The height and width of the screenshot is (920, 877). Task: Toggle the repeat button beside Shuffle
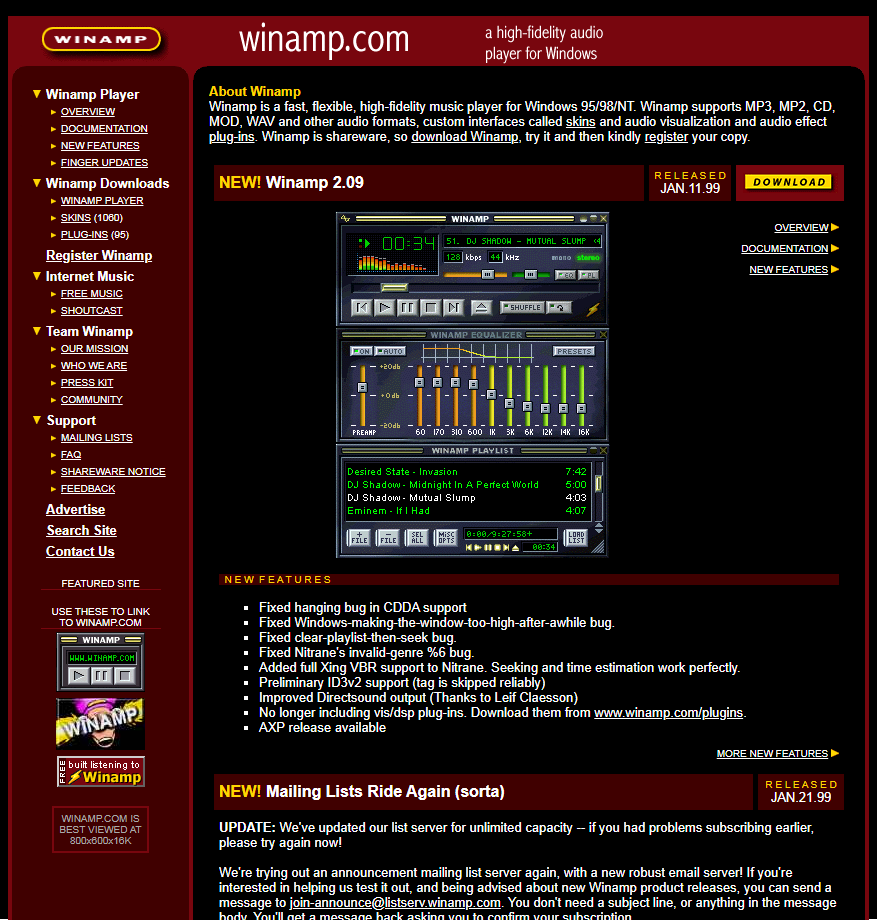(x=559, y=307)
